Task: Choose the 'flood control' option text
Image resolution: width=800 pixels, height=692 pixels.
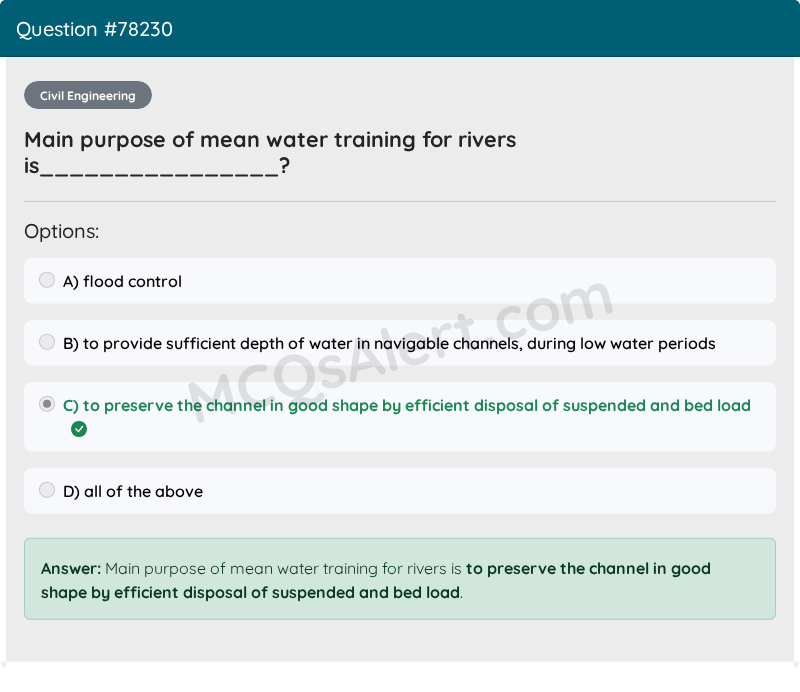Action: pyautogui.click(x=122, y=282)
